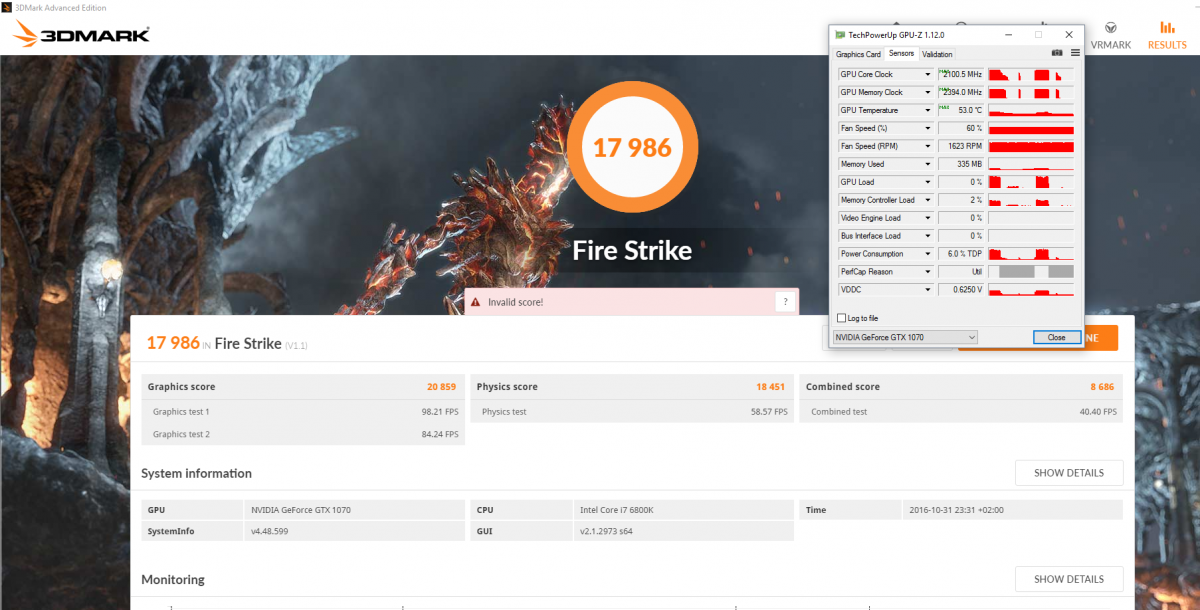The image size is (1200, 610).
Task: Open the GPU Memory Clock sensor dropdown
Action: point(928,92)
